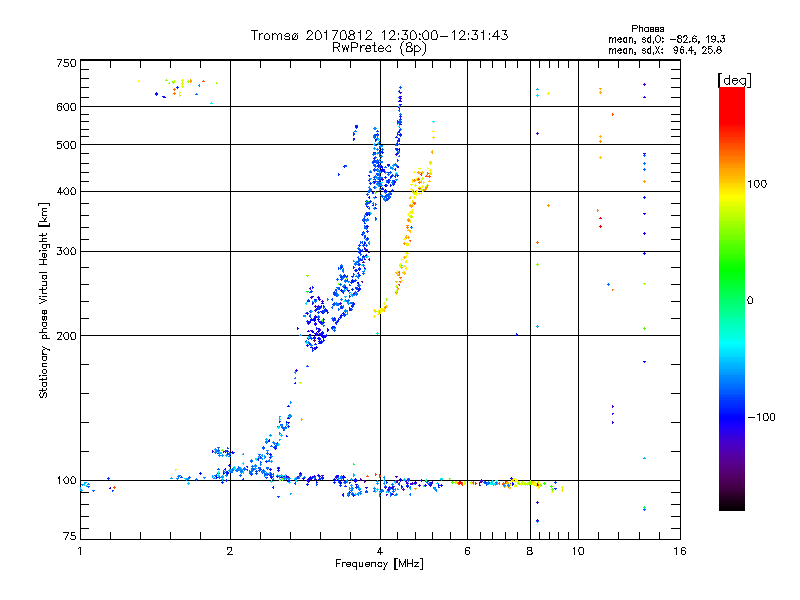This screenshot has height=600, width=800.
Task: Click the orange-yellow X-mode trace near 400 km
Action: [421, 181]
